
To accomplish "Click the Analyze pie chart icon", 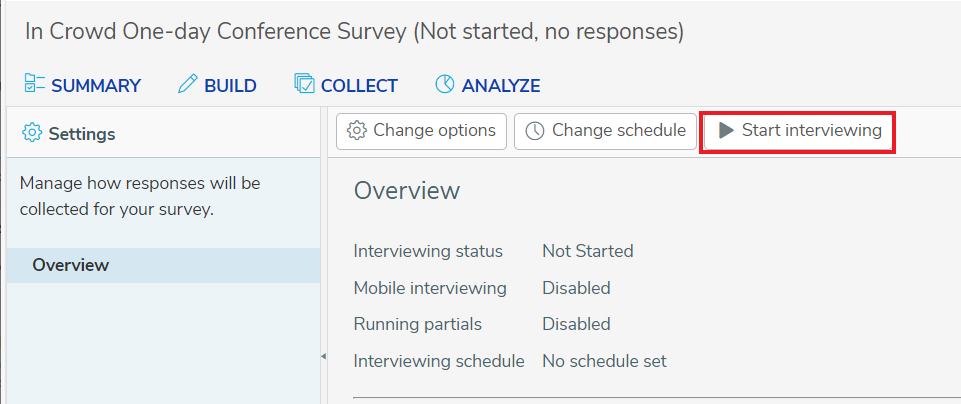I will coord(445,84).
